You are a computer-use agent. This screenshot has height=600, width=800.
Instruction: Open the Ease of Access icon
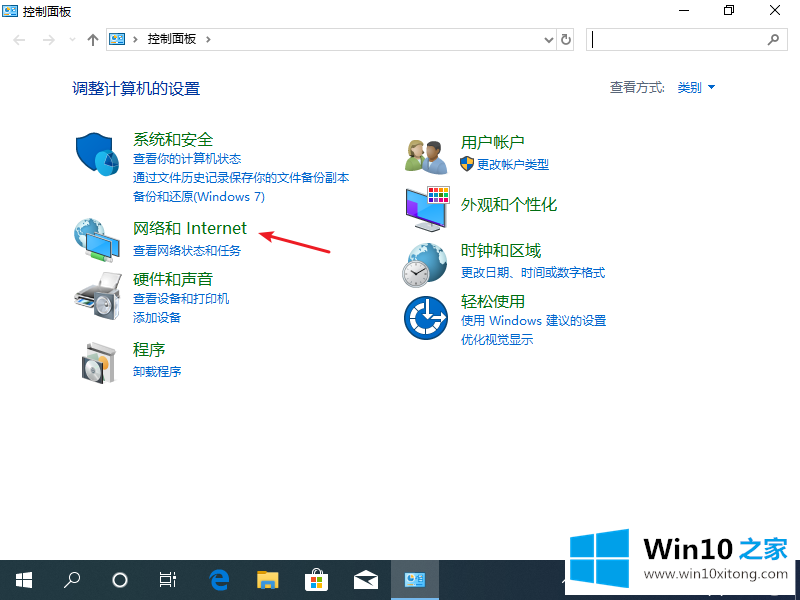(426, 318)
